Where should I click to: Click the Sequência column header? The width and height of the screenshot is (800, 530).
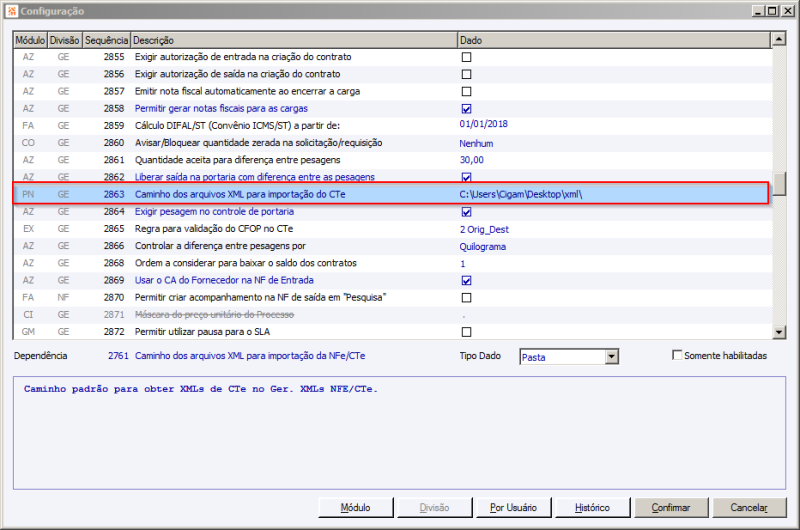(106, 40)
